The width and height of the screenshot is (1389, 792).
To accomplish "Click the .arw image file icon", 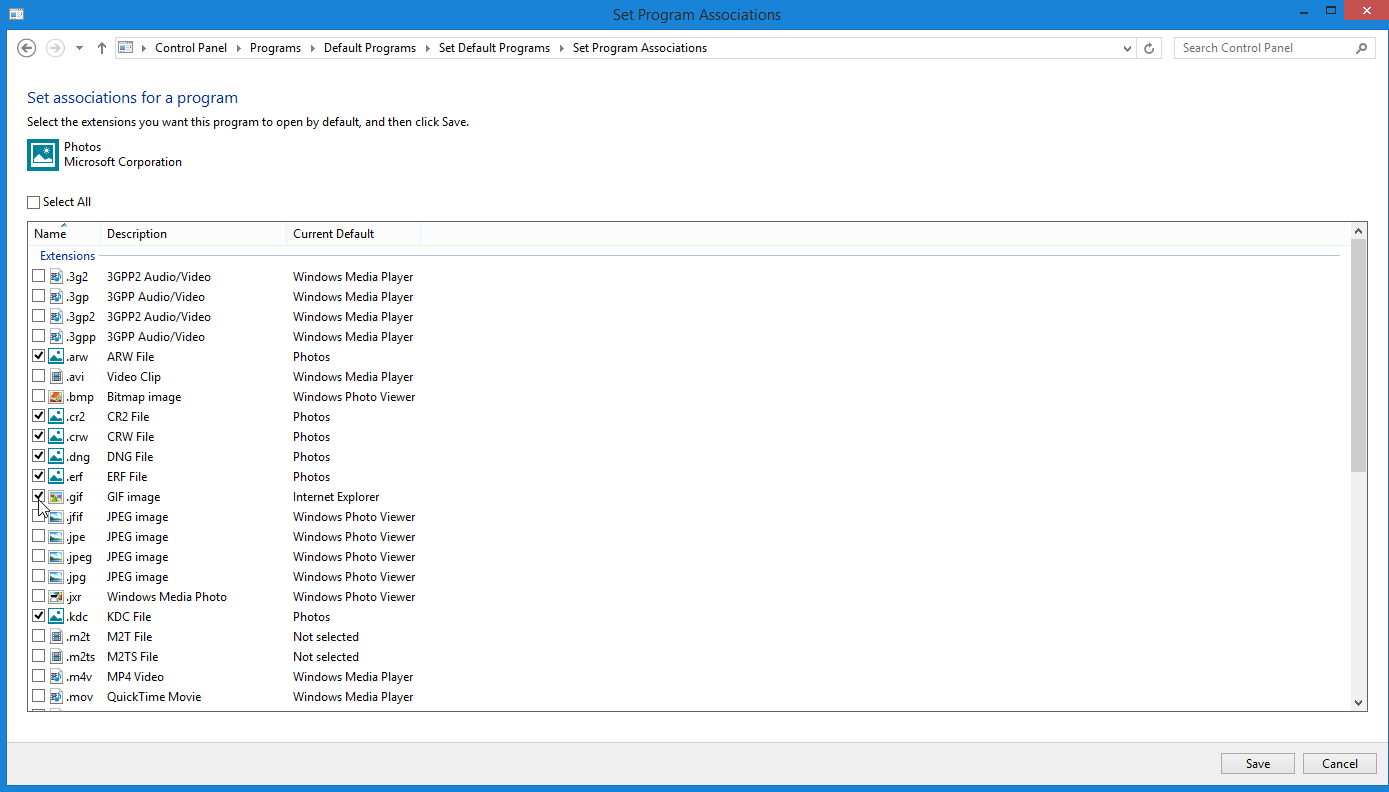I will click(56, 357).
